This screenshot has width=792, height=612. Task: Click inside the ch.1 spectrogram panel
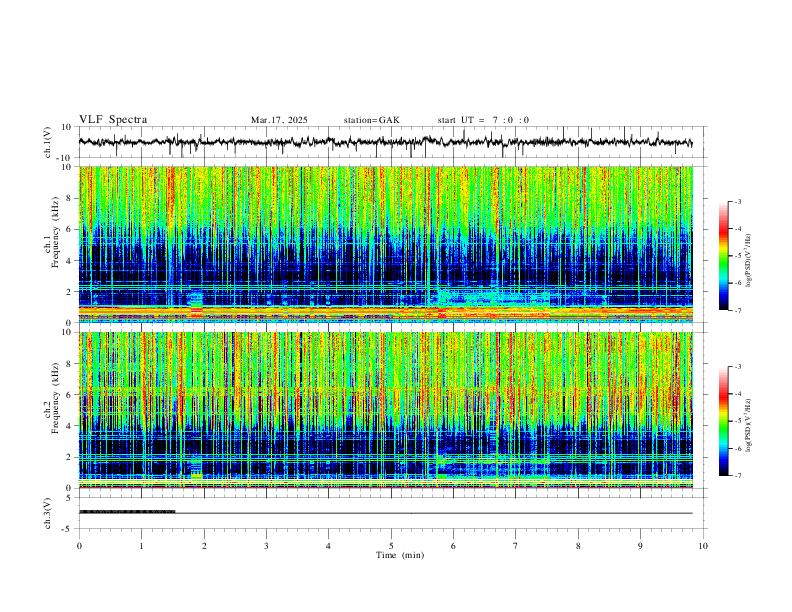[x=385, y=244]
